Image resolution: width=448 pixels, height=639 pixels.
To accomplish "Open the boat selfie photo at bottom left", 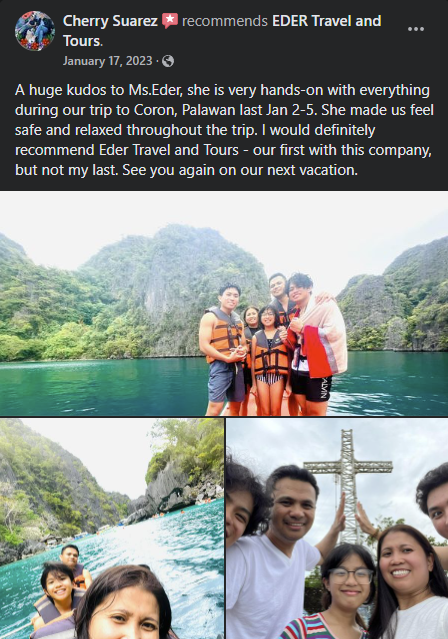I will coord(112,529).
